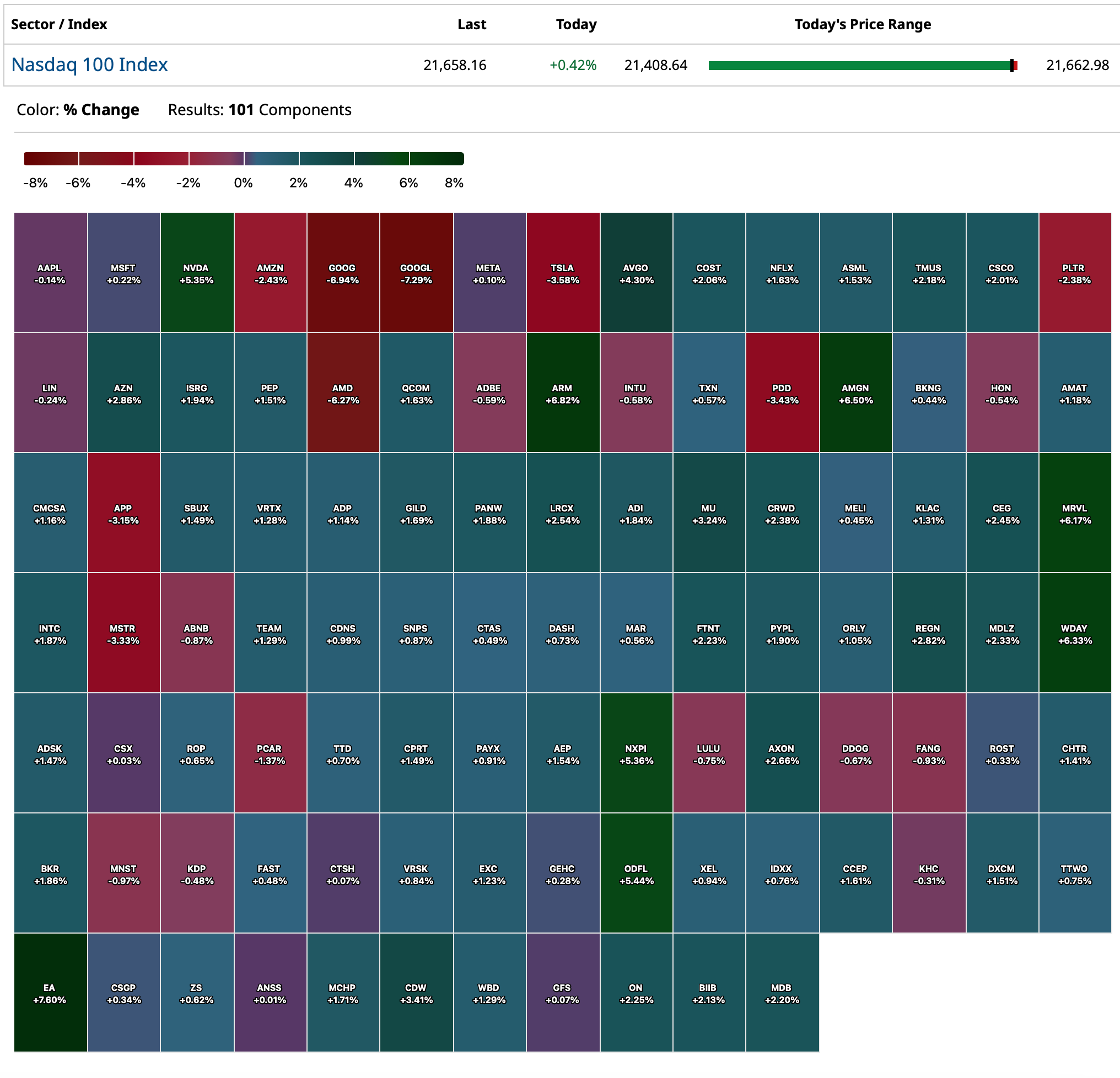Click the Today column header

click(x=576, y=25)
